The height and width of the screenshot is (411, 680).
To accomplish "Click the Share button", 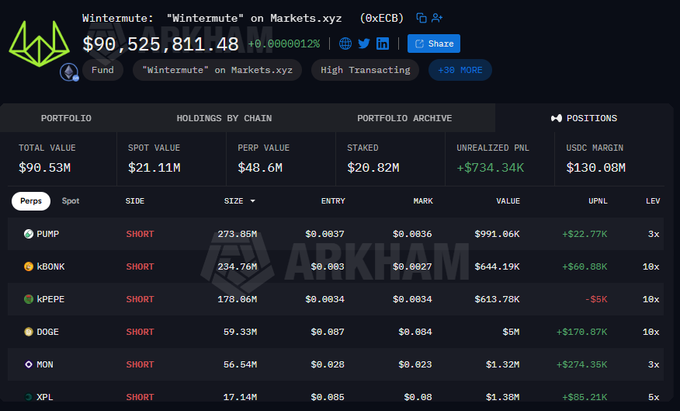I will pyautogui.click(x=434, y=43).
